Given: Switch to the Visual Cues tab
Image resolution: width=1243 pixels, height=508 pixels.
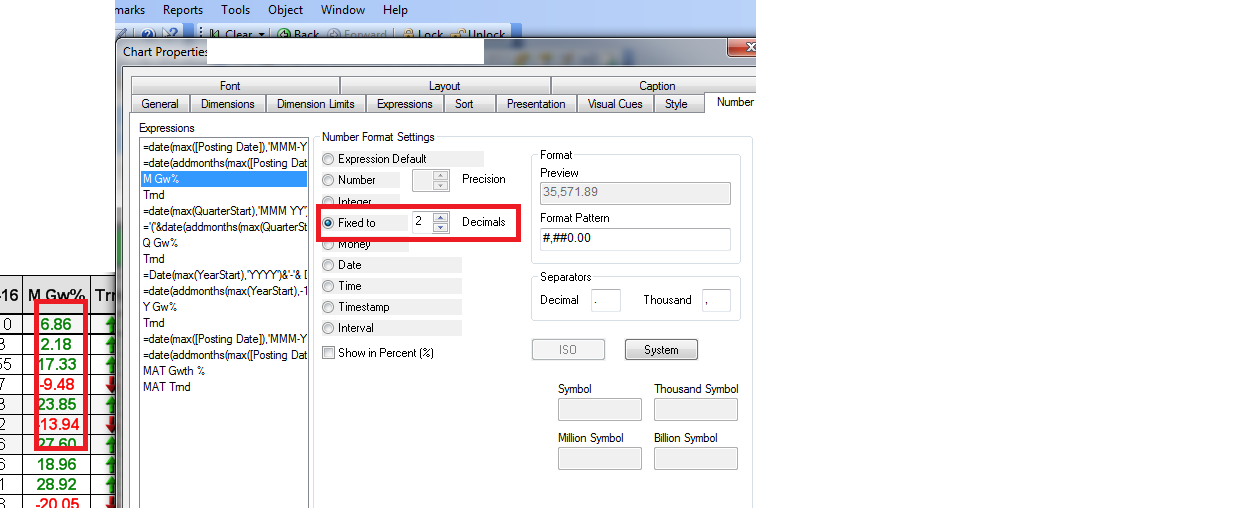Looking at the screenshot, I should point(615,103).
